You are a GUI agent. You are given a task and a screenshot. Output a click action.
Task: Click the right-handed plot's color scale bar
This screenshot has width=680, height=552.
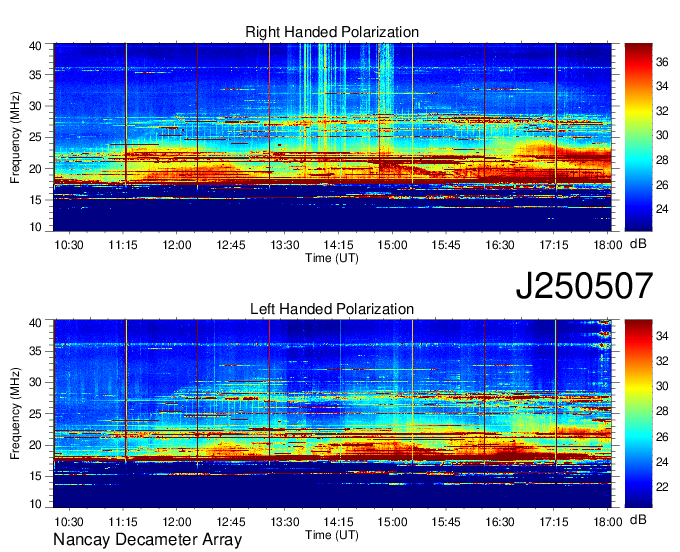[638, 137]
